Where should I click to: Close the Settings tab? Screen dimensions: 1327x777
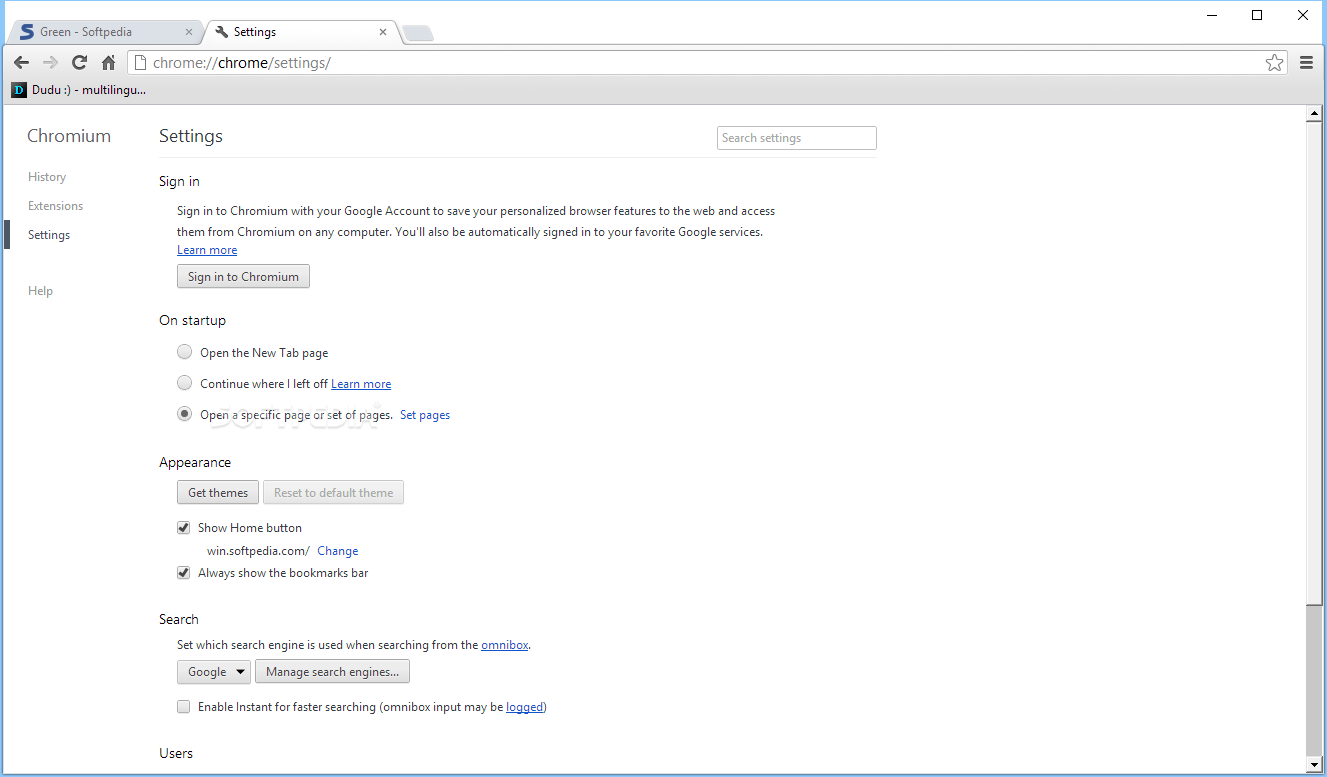tap(383, 32)
